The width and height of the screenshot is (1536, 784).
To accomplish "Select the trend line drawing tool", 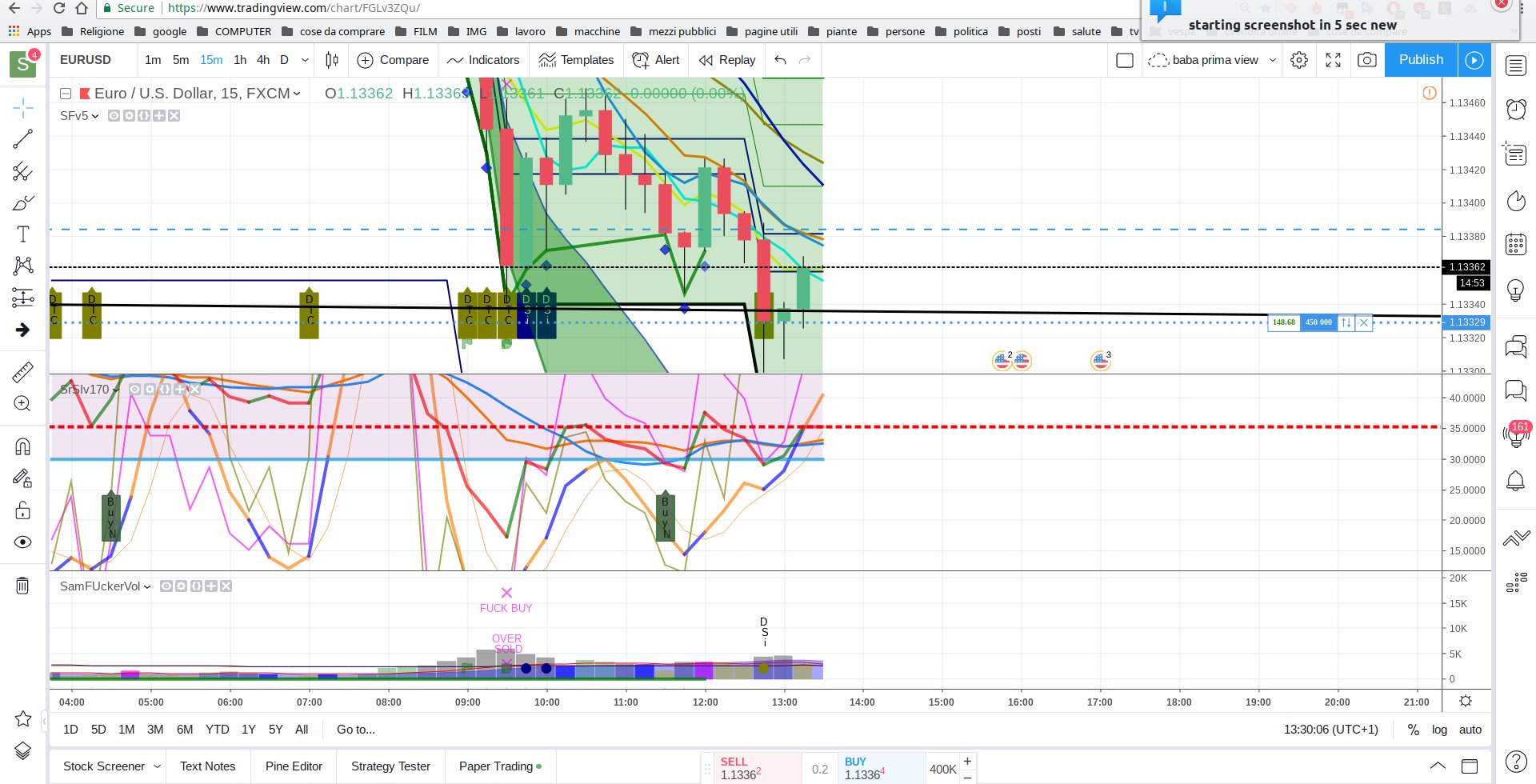I will click(x=22, y=139).
